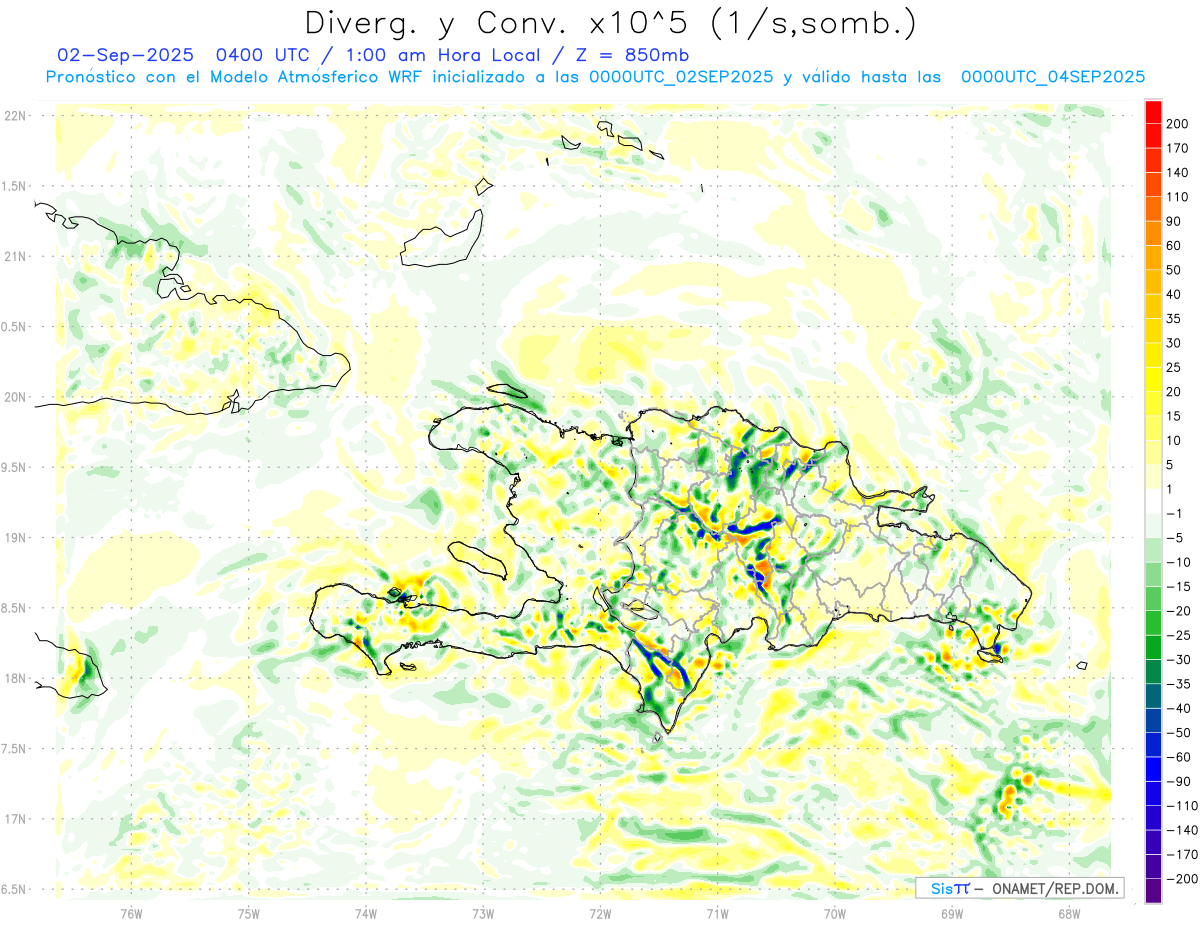
Task: Click the "19N" latitude label
Action: (x=15, y=538)
